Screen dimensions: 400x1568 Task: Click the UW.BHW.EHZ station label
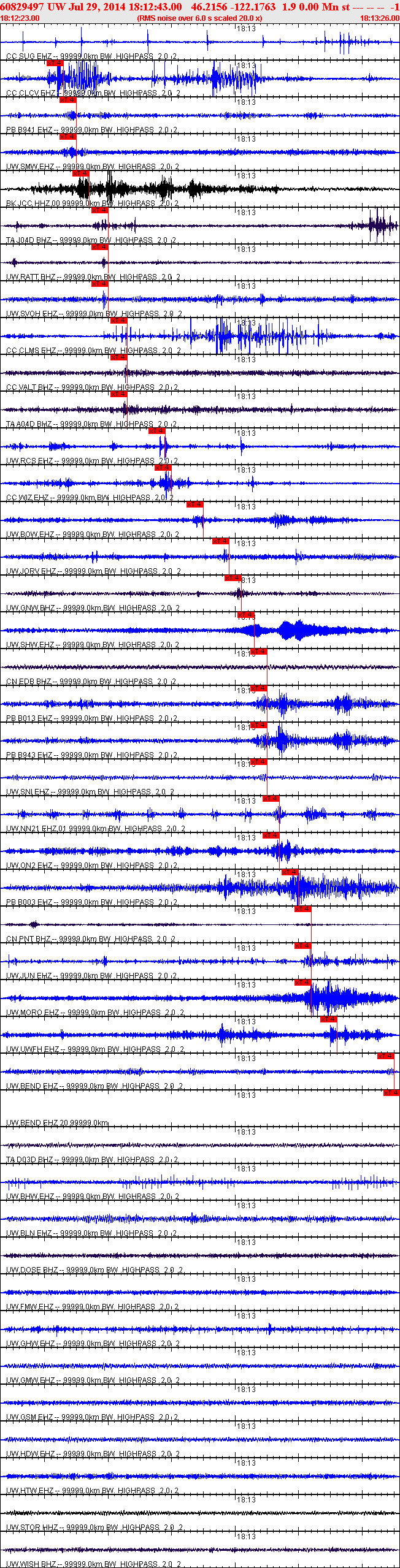click(93, 1197)
